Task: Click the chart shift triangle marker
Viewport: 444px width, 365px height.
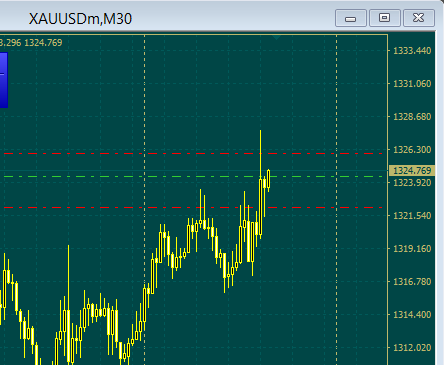Action: [276, 38]
